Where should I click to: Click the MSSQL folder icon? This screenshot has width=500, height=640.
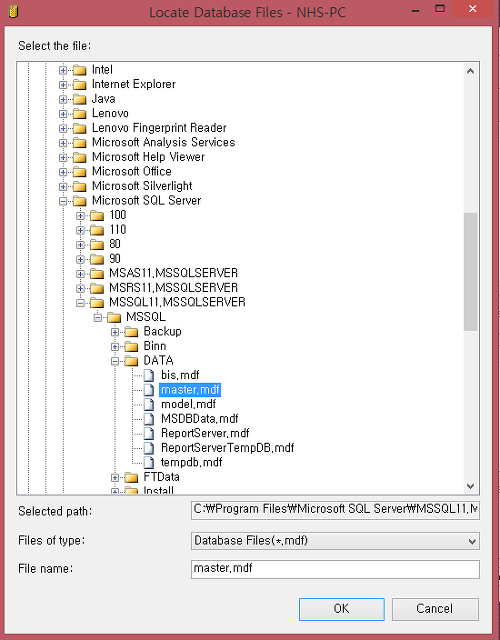(114, 317)
